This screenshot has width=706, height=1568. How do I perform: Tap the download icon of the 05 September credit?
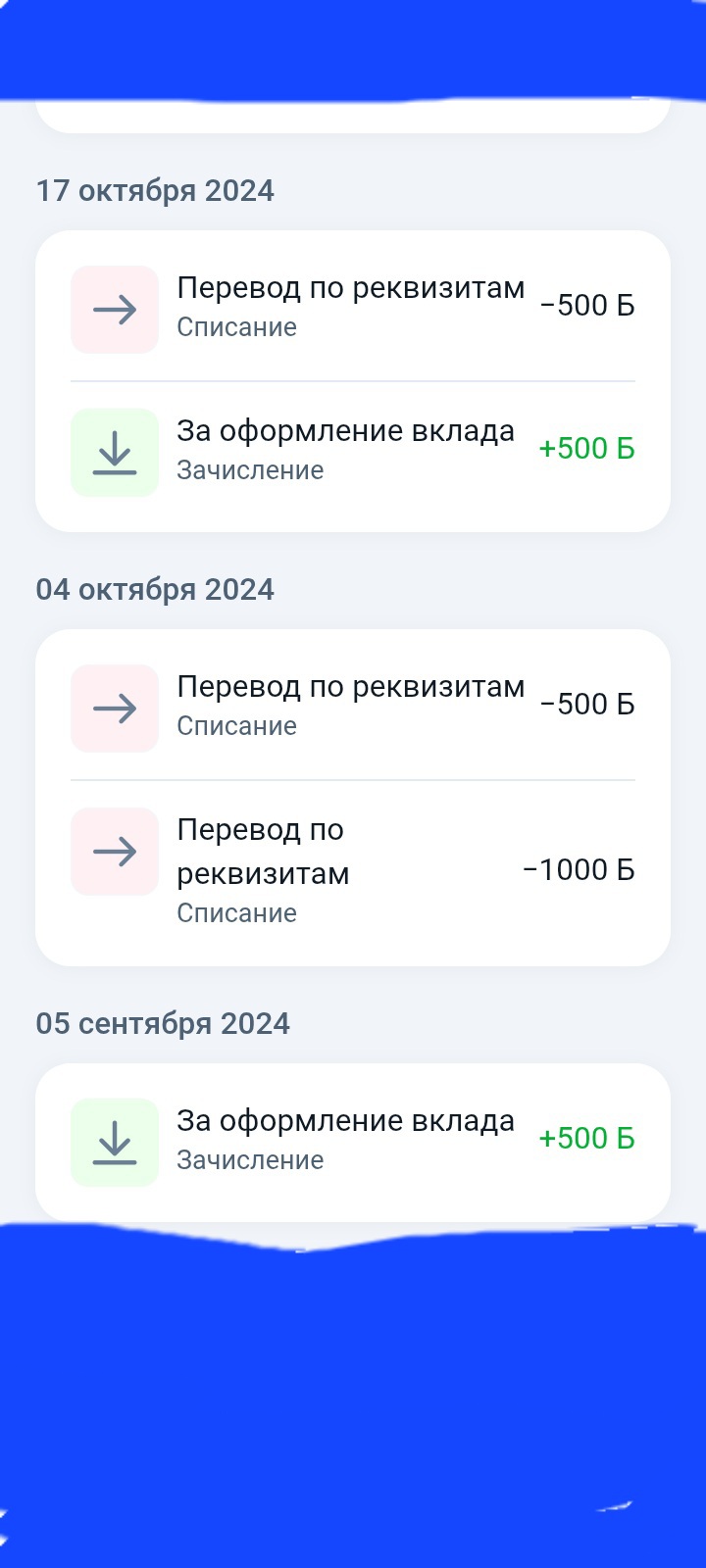coord(115,1143)
